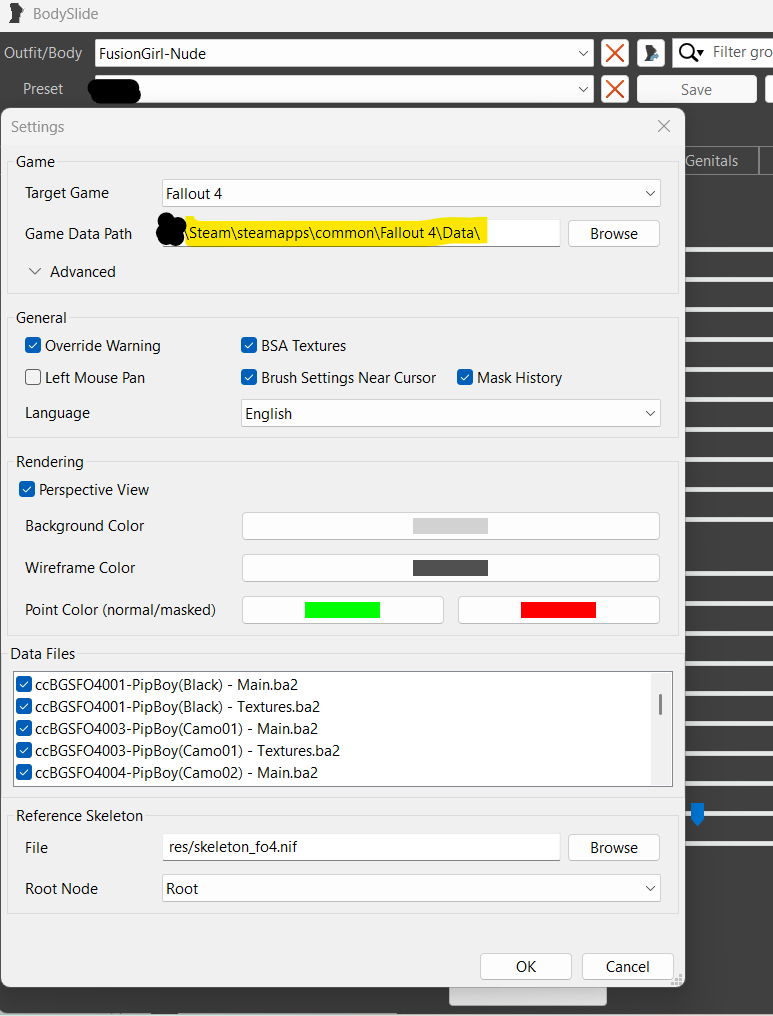Close the Settings dialog with X
773x1016 pixels.
pos(663,126)
